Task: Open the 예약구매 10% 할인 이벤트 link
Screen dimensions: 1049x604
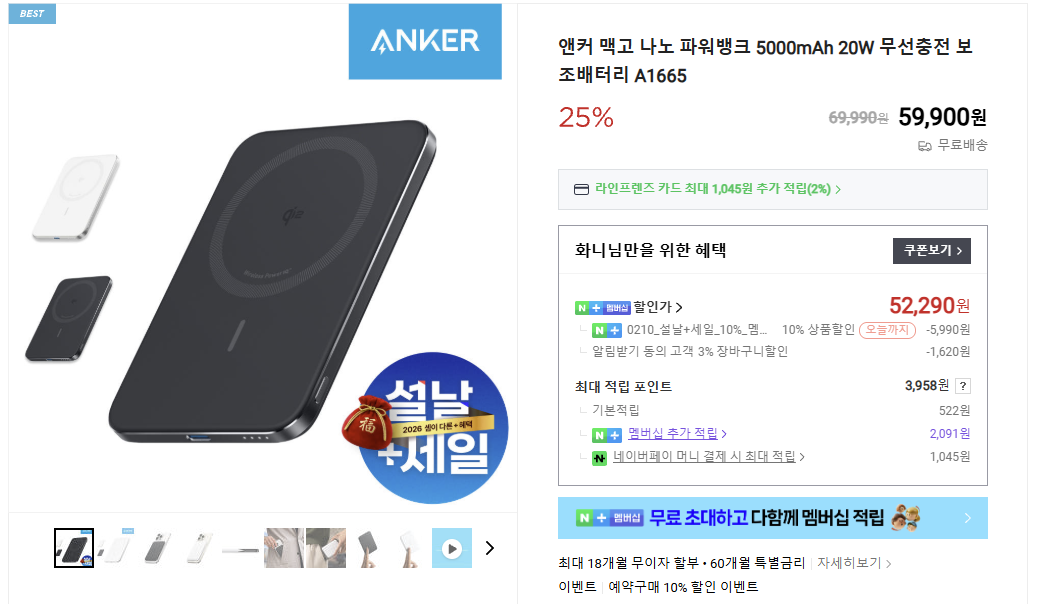Action: tap(683, 587)
